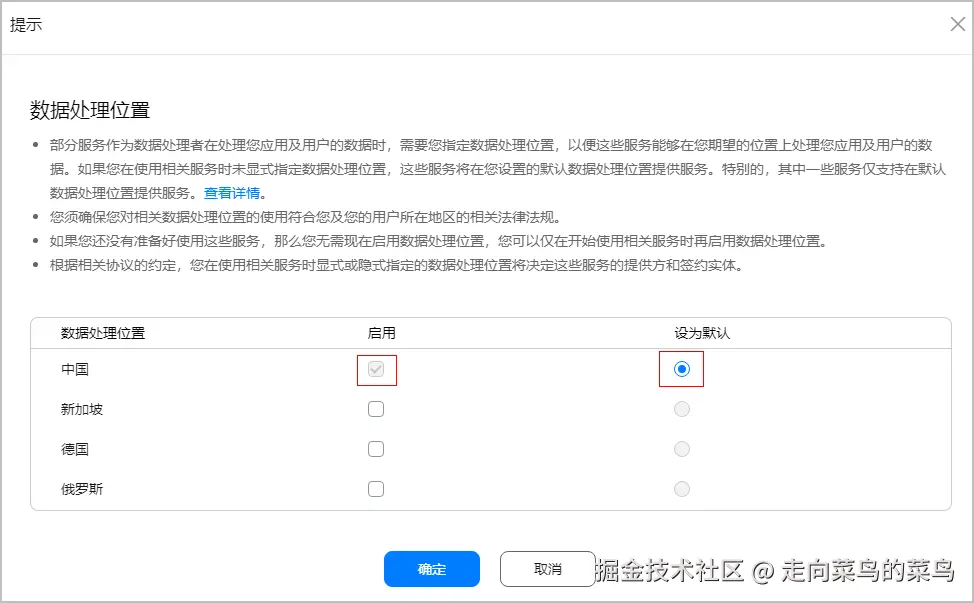Select the 新加坡 radio under 设为默认
The height and width of the screenshot is (603, 974).
681,409
